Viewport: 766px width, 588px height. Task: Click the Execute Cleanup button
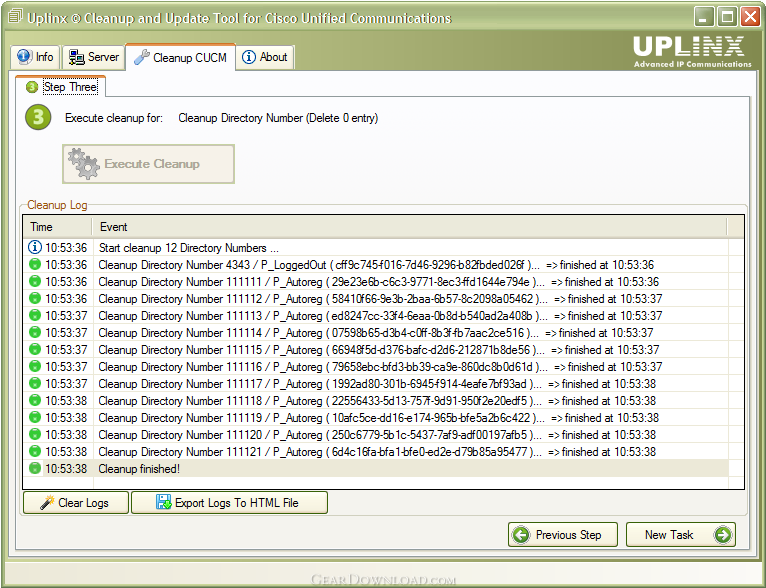tap(148, 164)
